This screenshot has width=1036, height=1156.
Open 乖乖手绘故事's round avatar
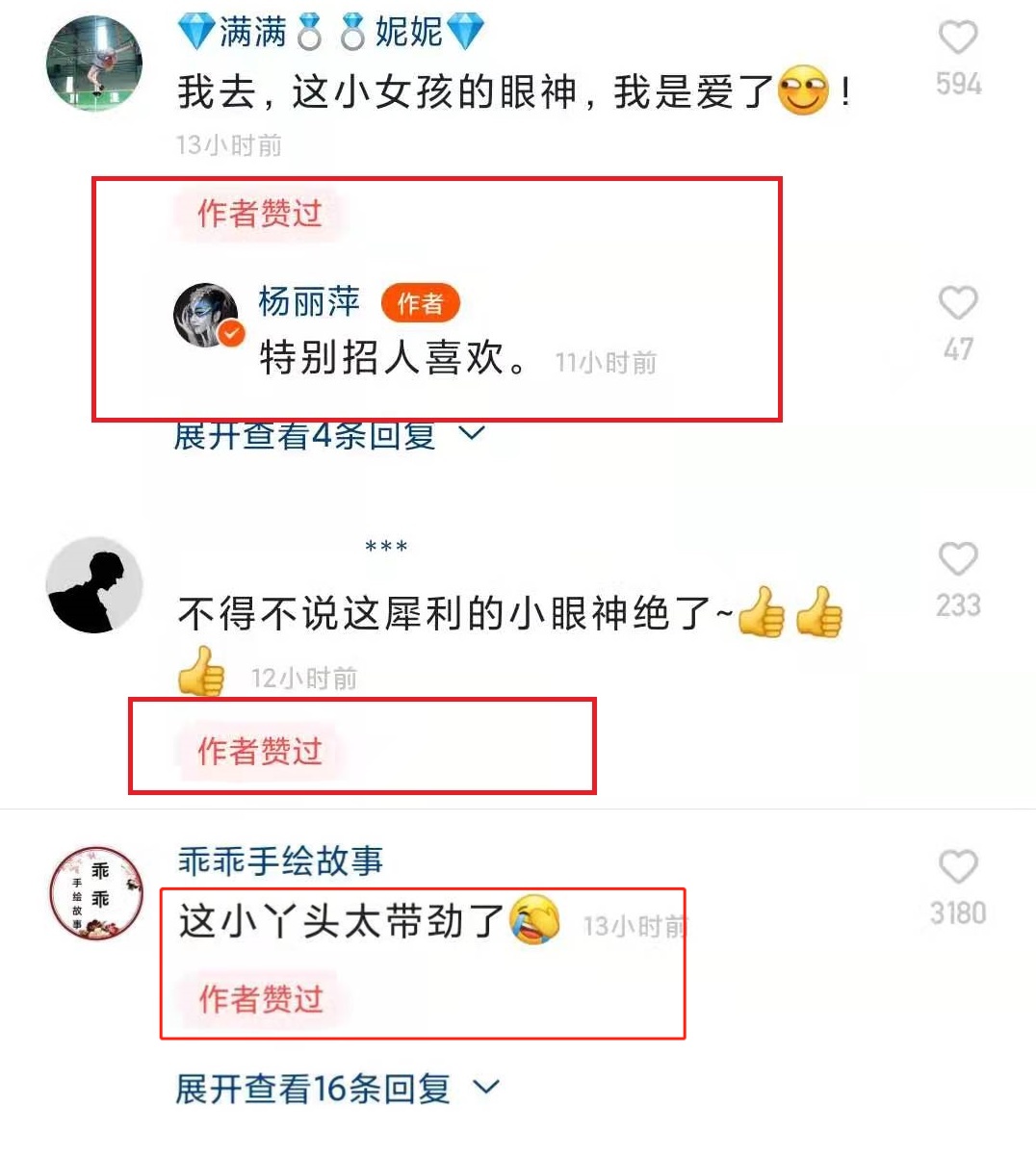[96, 893]
